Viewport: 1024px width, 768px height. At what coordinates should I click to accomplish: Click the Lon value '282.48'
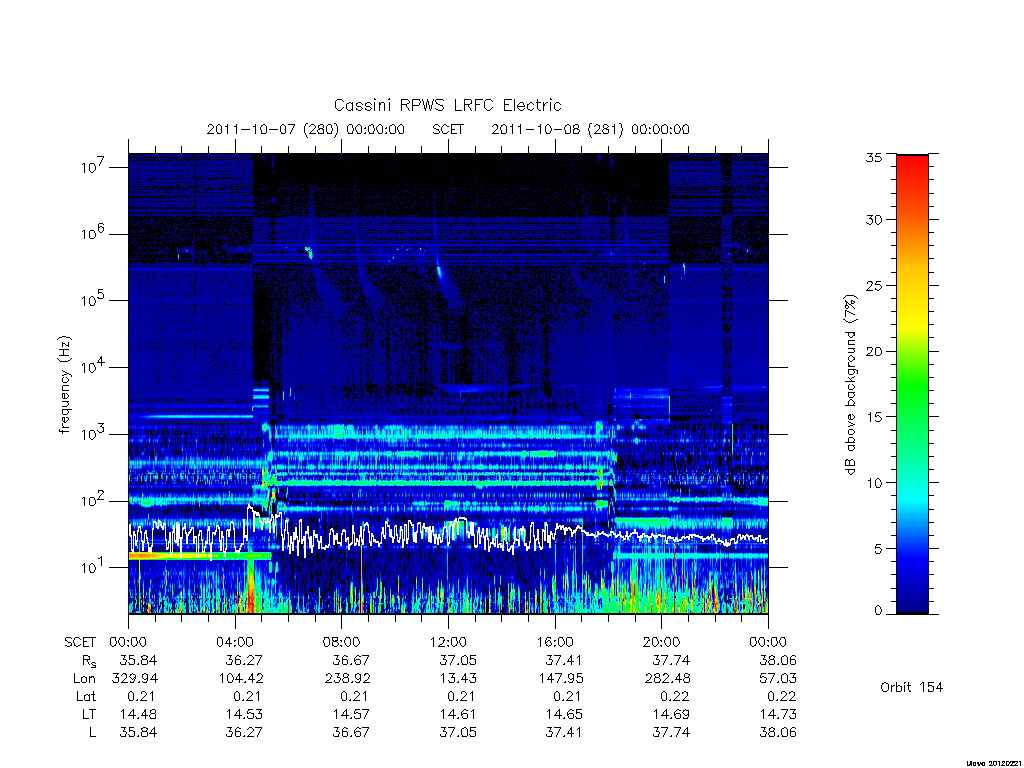pyautogui.click(x=667, y=679)
